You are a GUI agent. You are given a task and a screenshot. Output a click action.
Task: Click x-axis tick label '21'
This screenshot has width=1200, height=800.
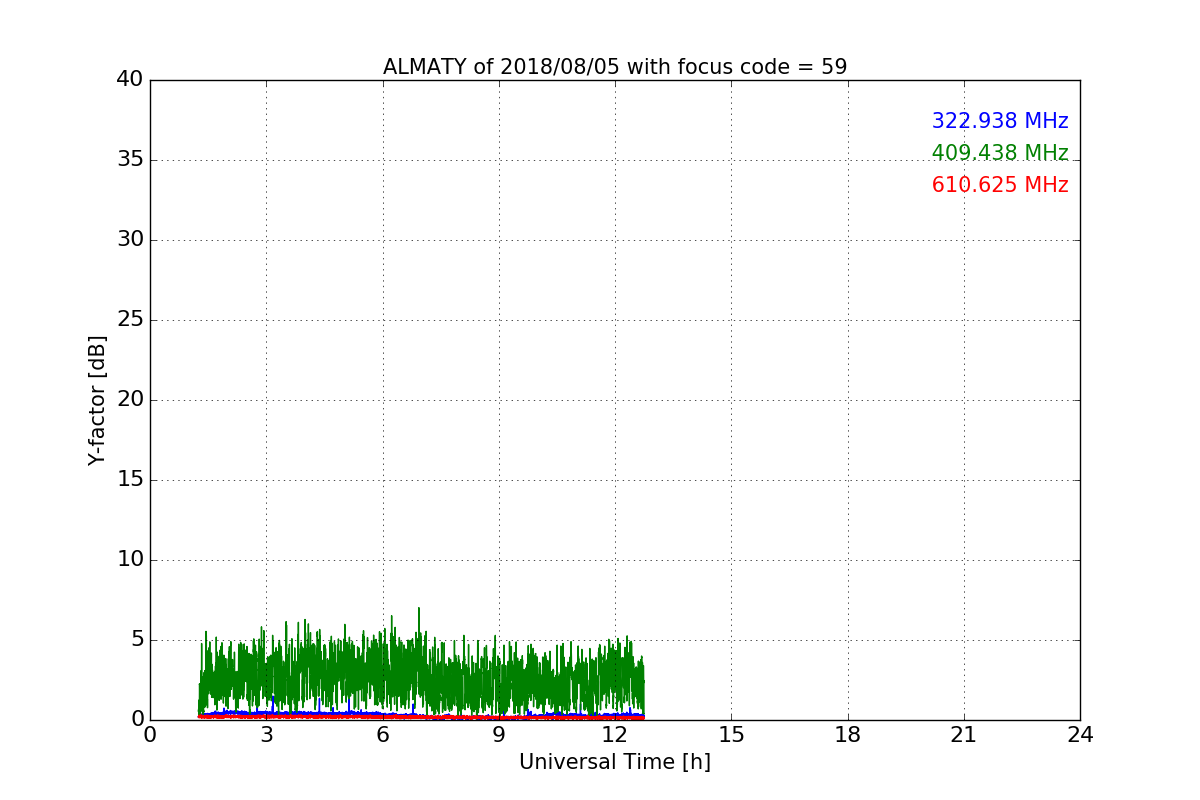pos(964,735)
